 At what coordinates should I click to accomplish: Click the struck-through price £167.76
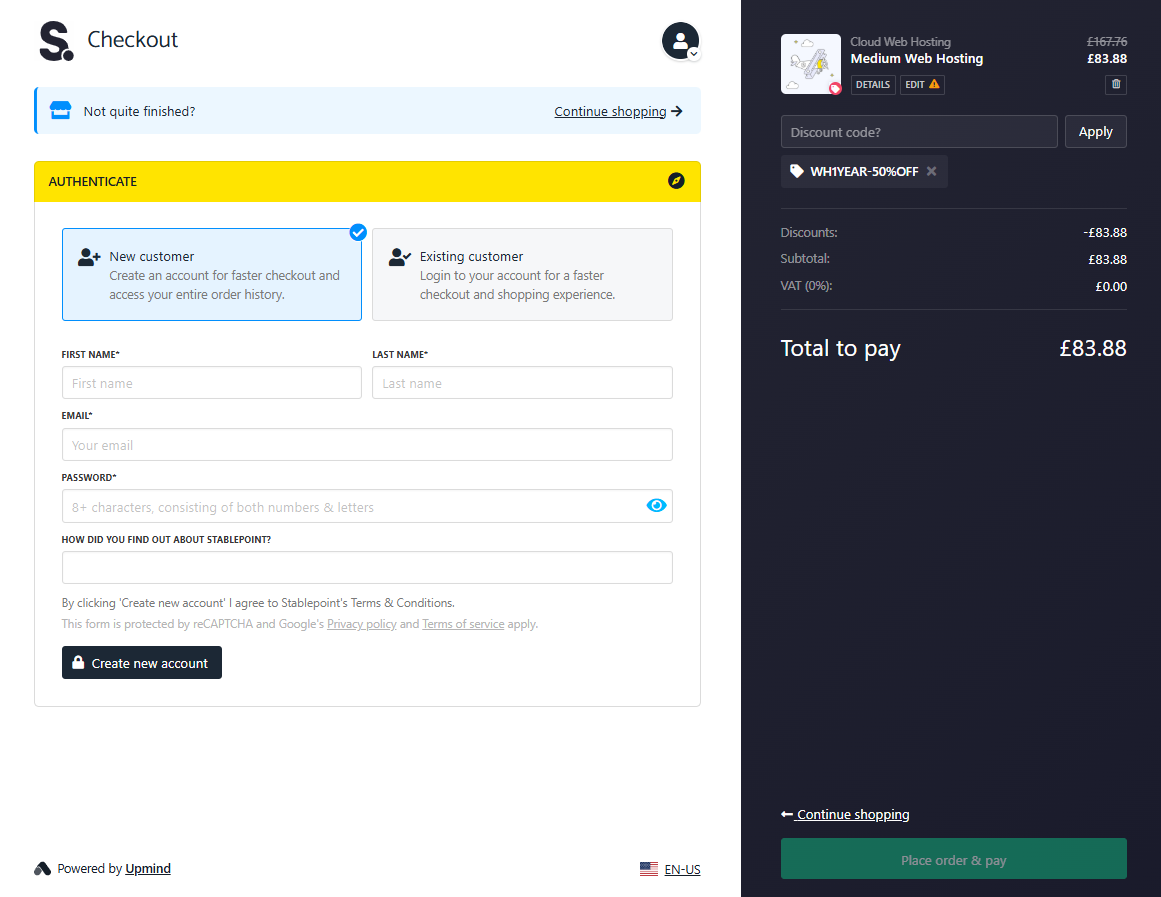1107,41
